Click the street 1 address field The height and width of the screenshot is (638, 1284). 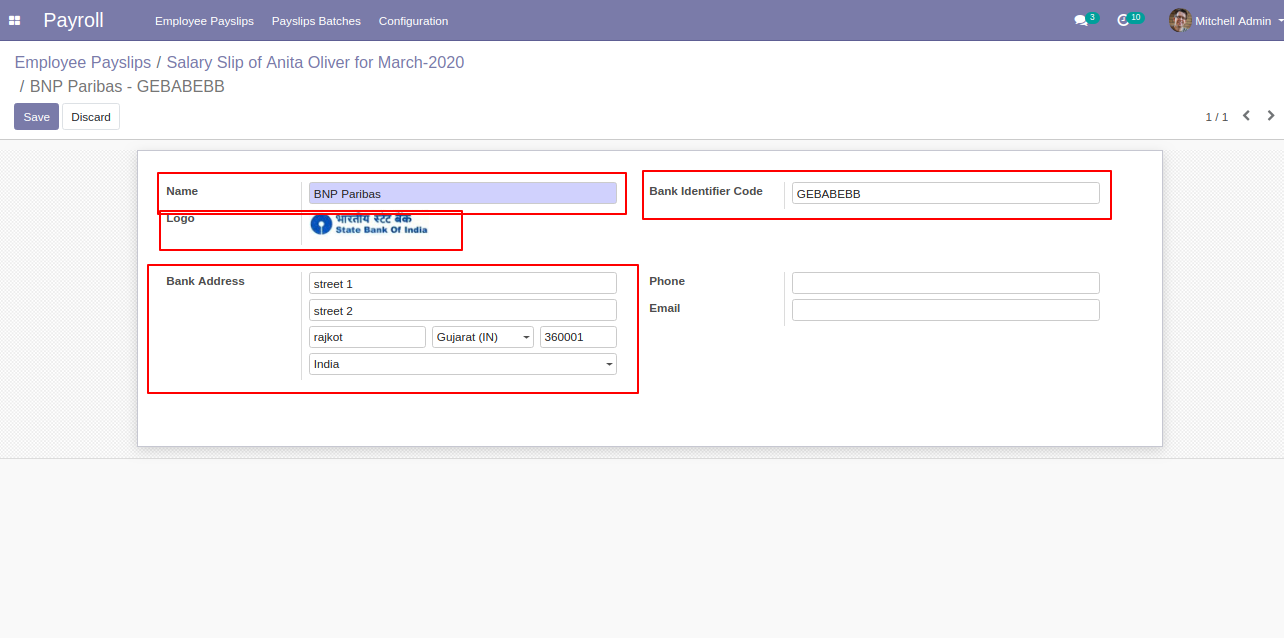(463, 284)
